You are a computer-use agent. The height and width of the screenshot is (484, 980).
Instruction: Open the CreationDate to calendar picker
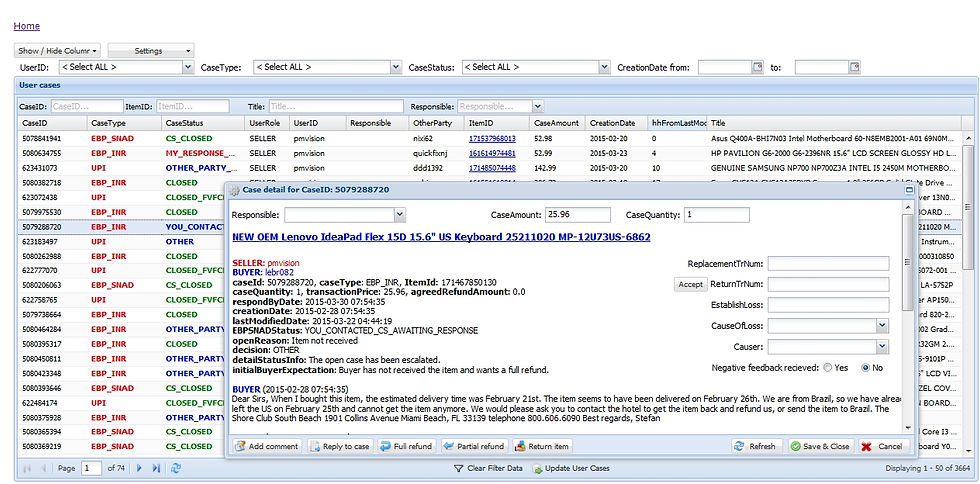click(854, 67)
